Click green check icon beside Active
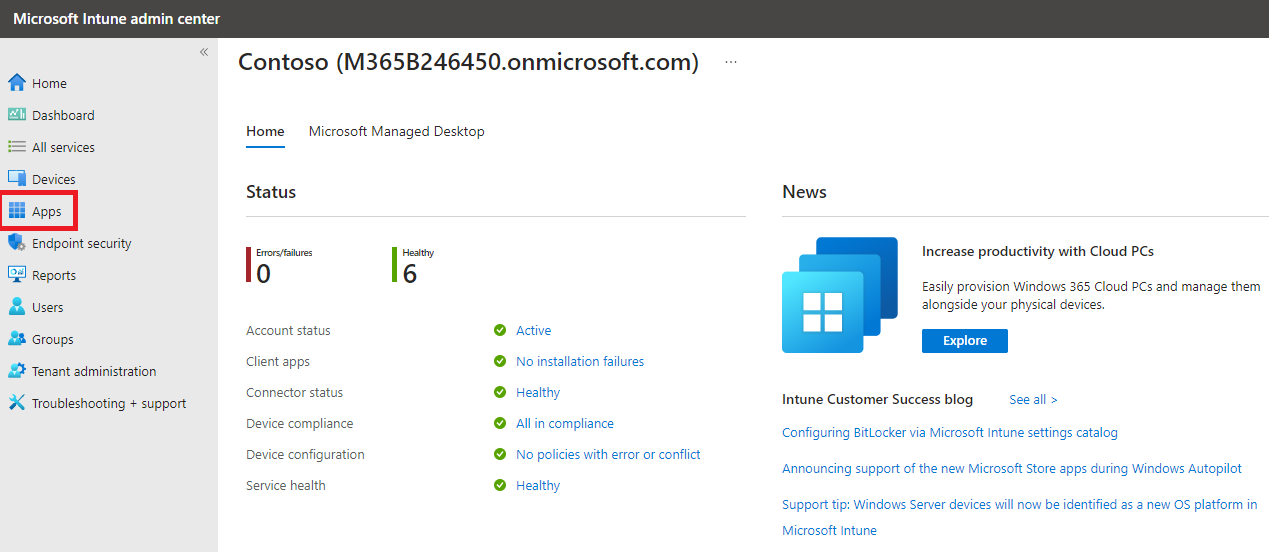 (500, 330)
